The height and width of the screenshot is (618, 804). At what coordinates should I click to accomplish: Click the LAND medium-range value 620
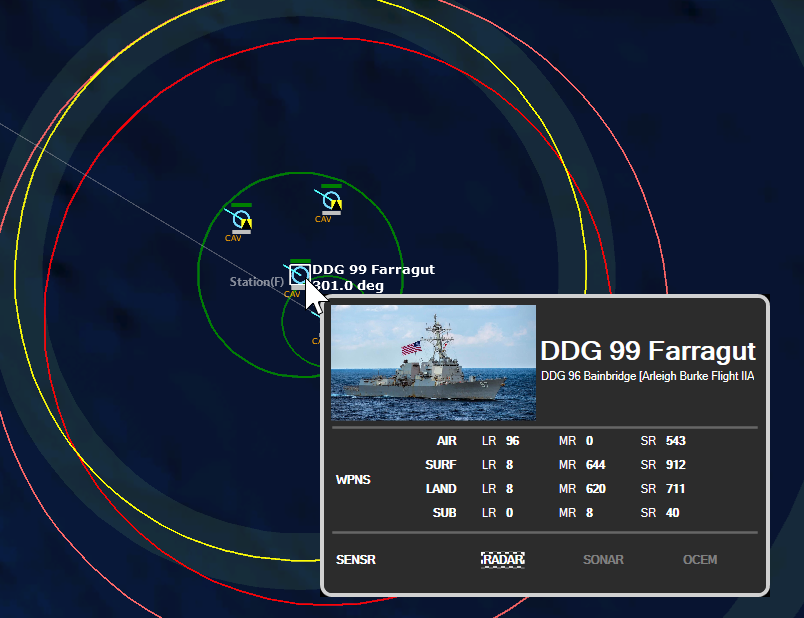click(595, 489)
